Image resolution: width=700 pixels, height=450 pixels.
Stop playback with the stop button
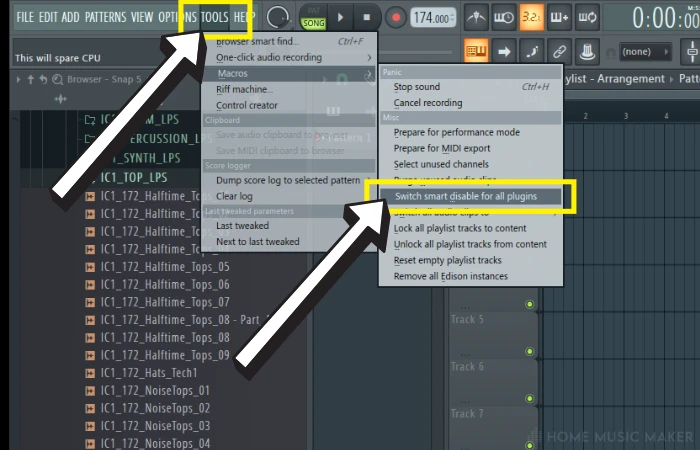coord(367,17)
